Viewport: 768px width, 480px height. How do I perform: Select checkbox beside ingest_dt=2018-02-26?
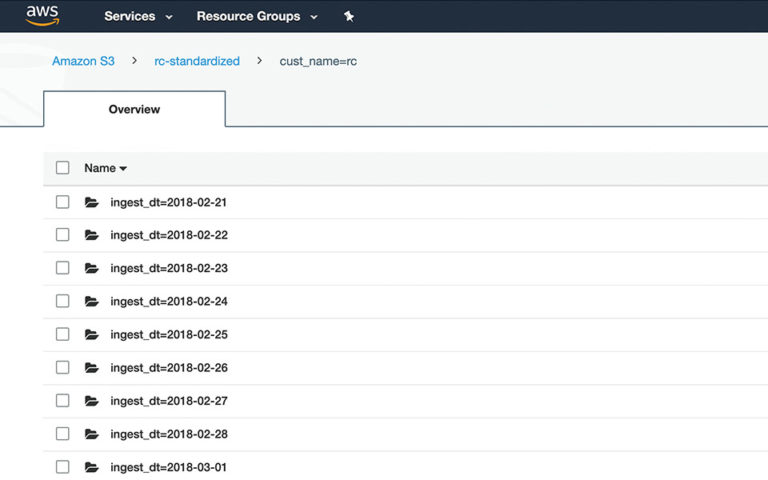[63, 367]
